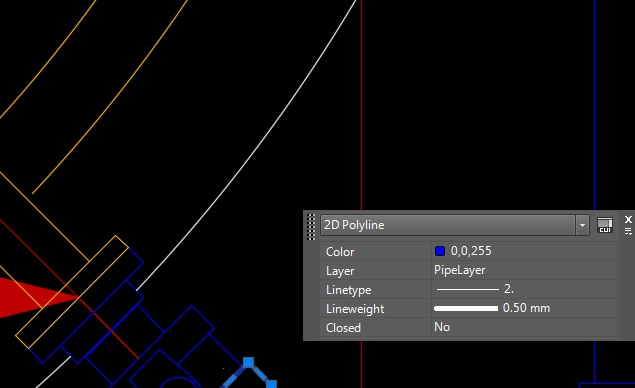Image resolution: width=635 pixels, height=388 pixels.
Task: Open the CUI customize icon
Action: (x=605, y=225)
